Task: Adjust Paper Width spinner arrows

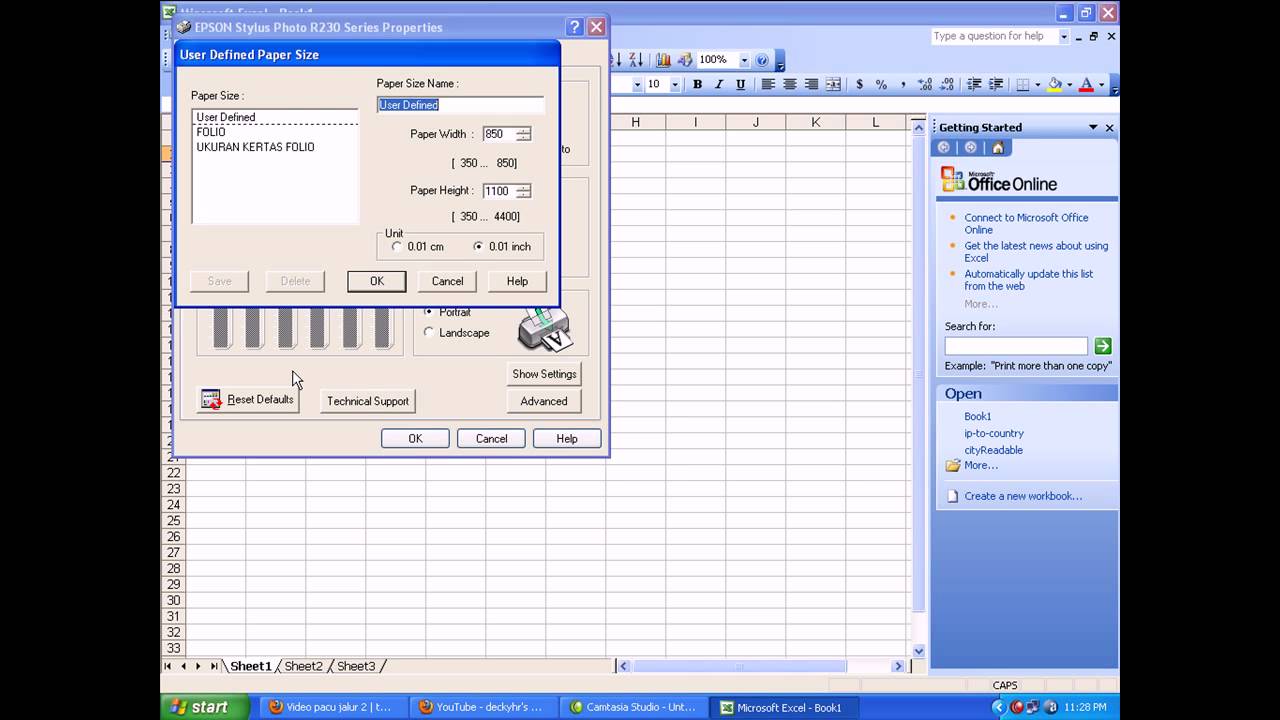Action: click(x=524, y=134)
